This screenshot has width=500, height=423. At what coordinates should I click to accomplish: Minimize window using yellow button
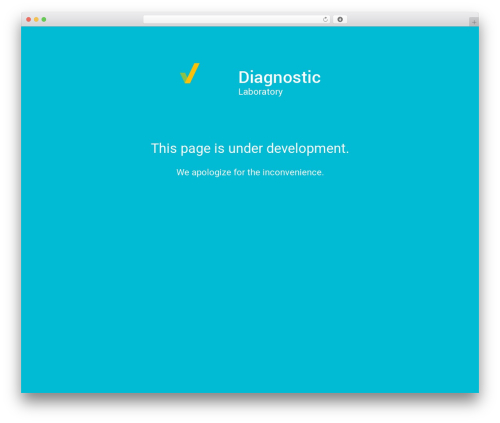(36, 19)
